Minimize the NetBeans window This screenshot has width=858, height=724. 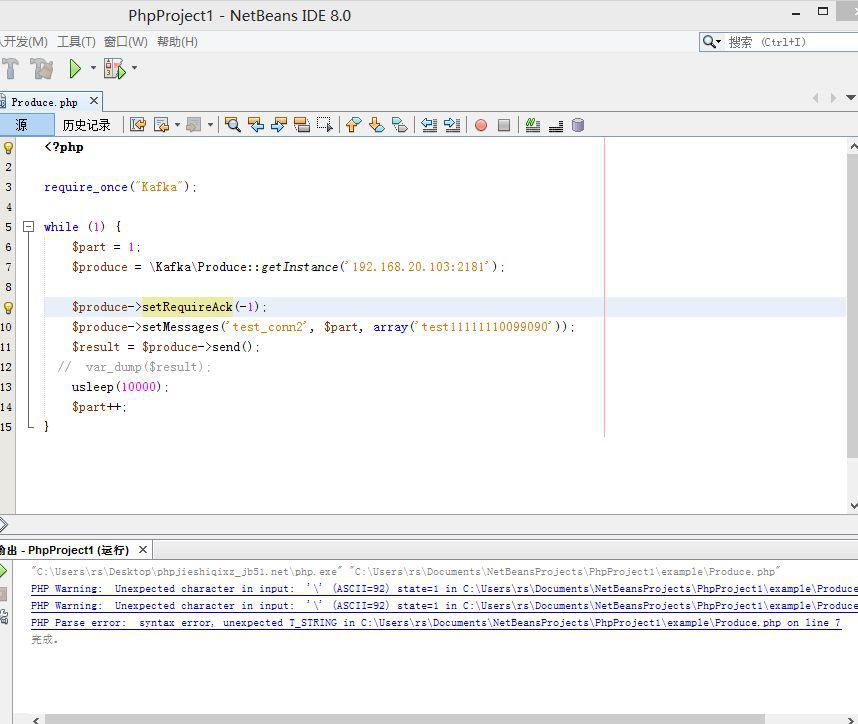[796, 14]
